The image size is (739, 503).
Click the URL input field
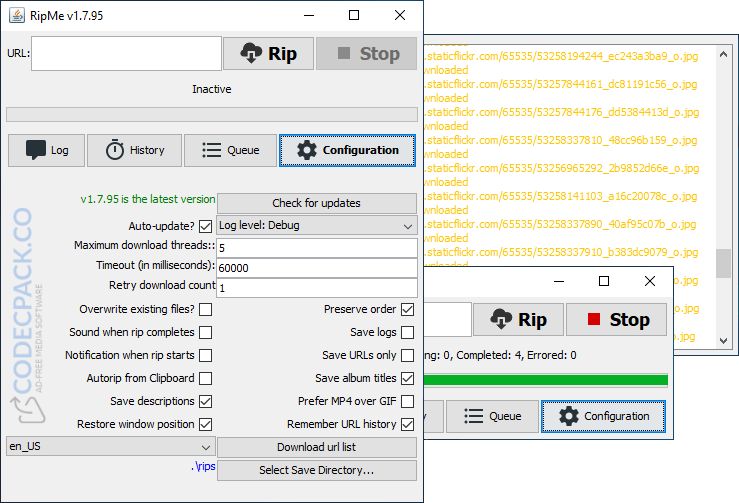point(126,54)
